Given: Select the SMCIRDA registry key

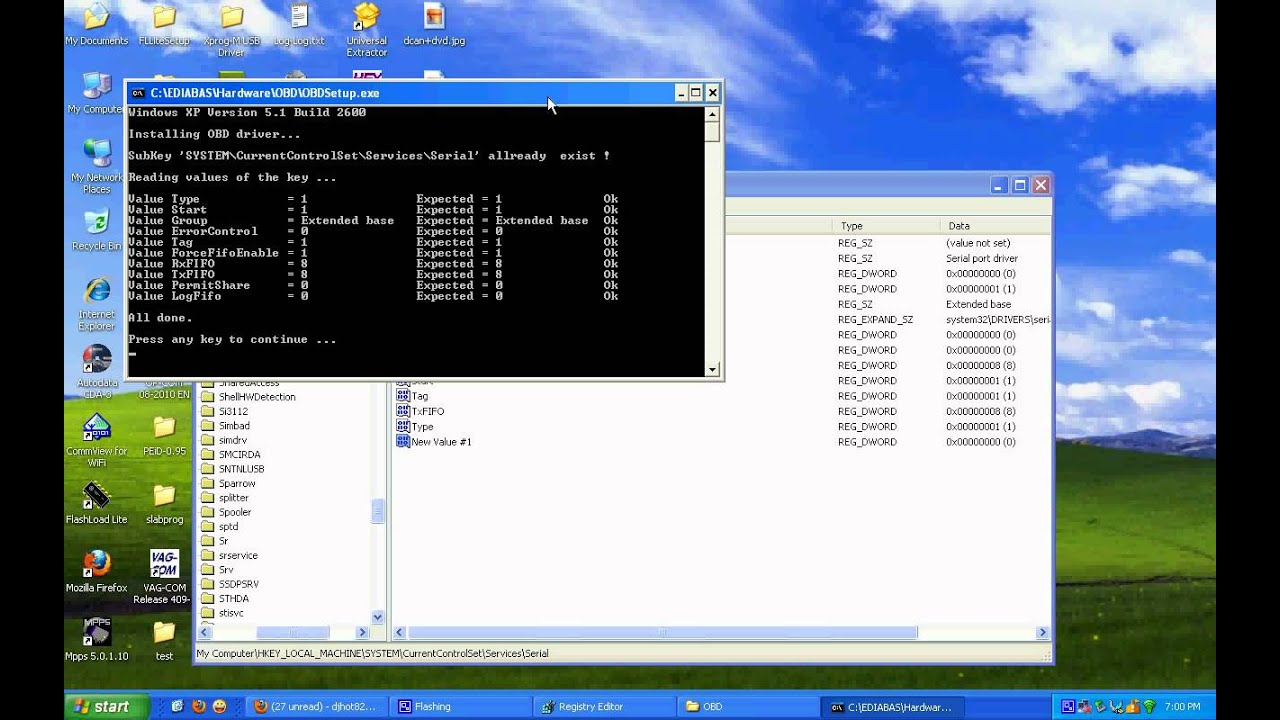Looking at the screenshot, I should (x=239, y=454).
